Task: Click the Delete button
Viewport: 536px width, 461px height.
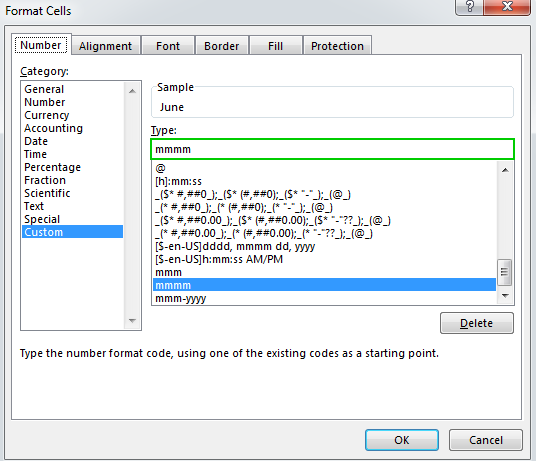Action: pyautogui.click(x=477, y=323)
